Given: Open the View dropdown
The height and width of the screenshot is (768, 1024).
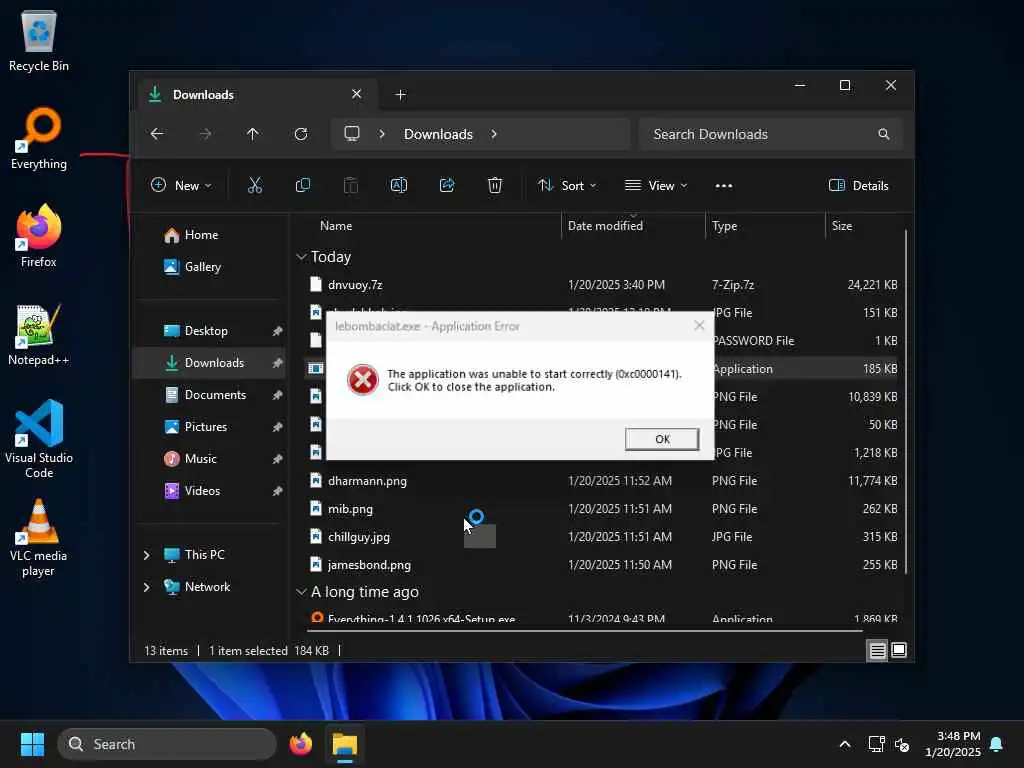Looking at the screenshot, I should (656, 185).
